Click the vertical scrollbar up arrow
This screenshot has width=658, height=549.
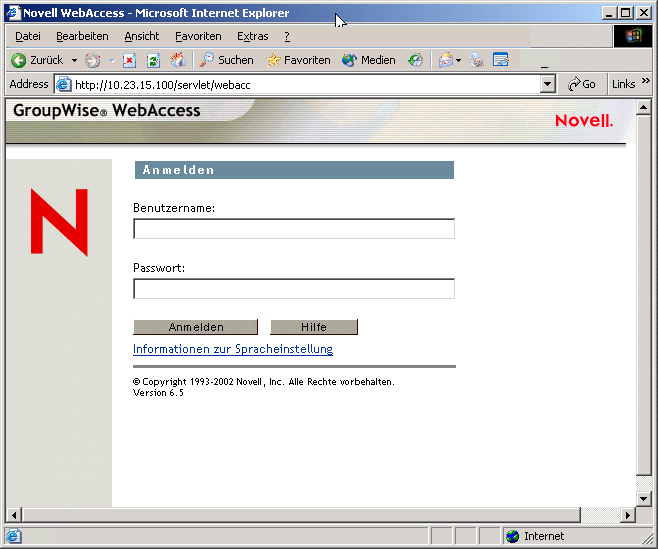[x=643, y=107]
